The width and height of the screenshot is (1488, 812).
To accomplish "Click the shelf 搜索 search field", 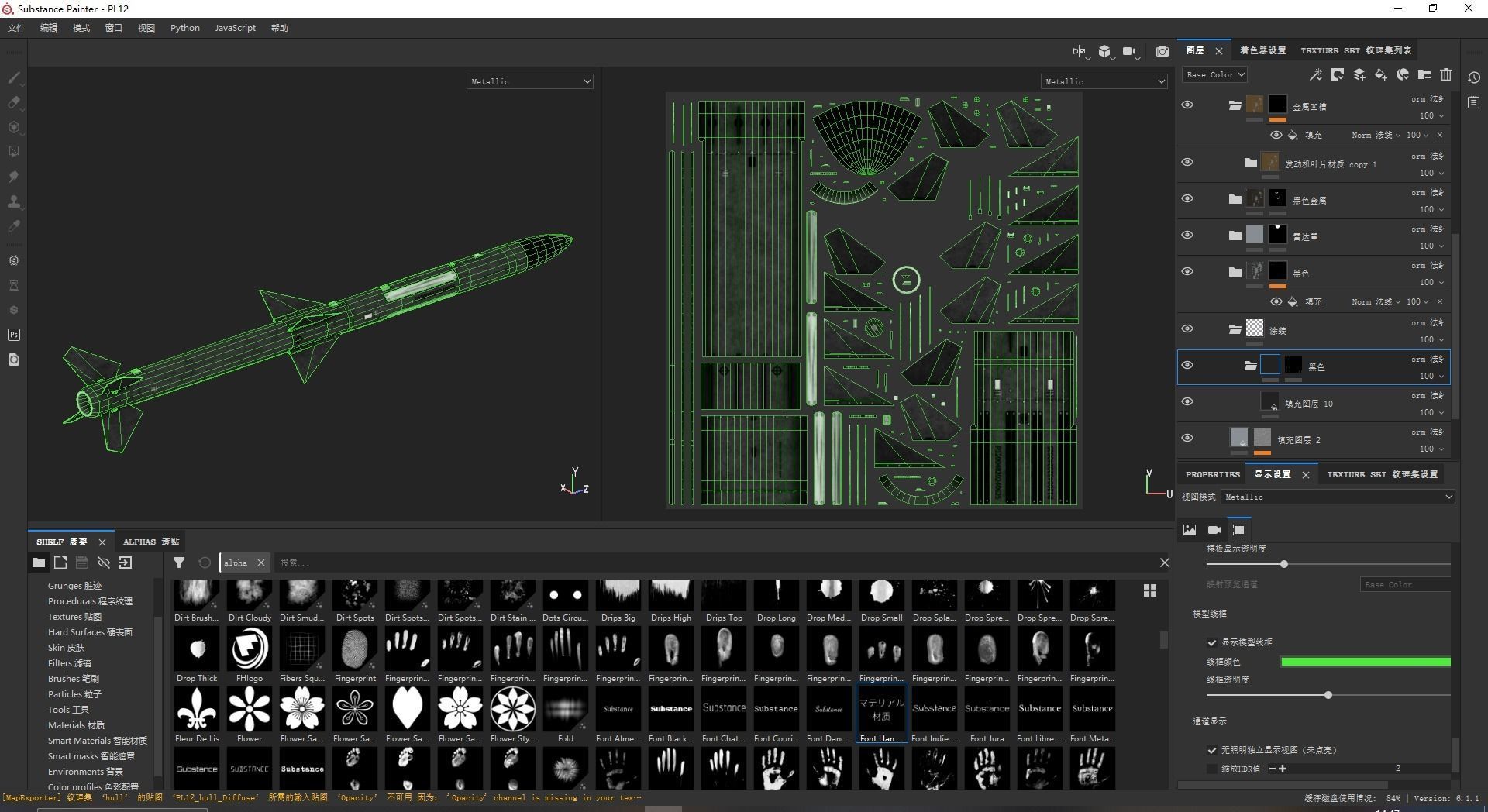I will click(x=716, y=563).
